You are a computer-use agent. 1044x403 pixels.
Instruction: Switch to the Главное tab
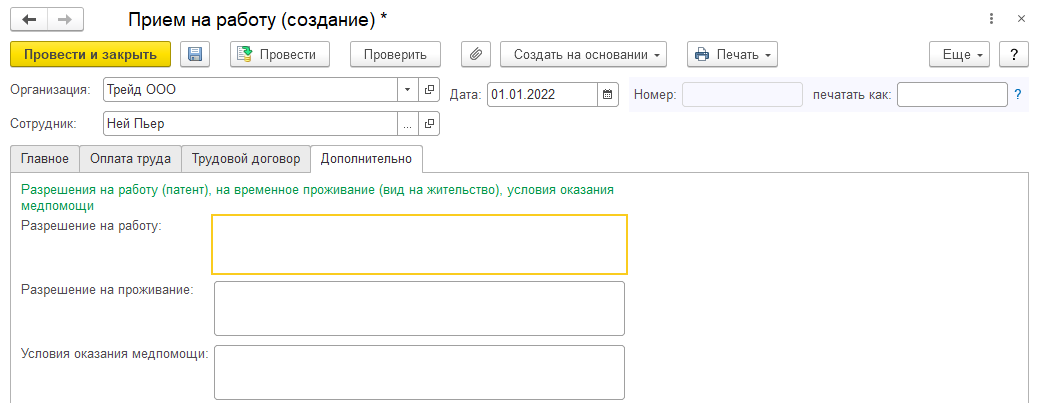(x=45, y=159)
